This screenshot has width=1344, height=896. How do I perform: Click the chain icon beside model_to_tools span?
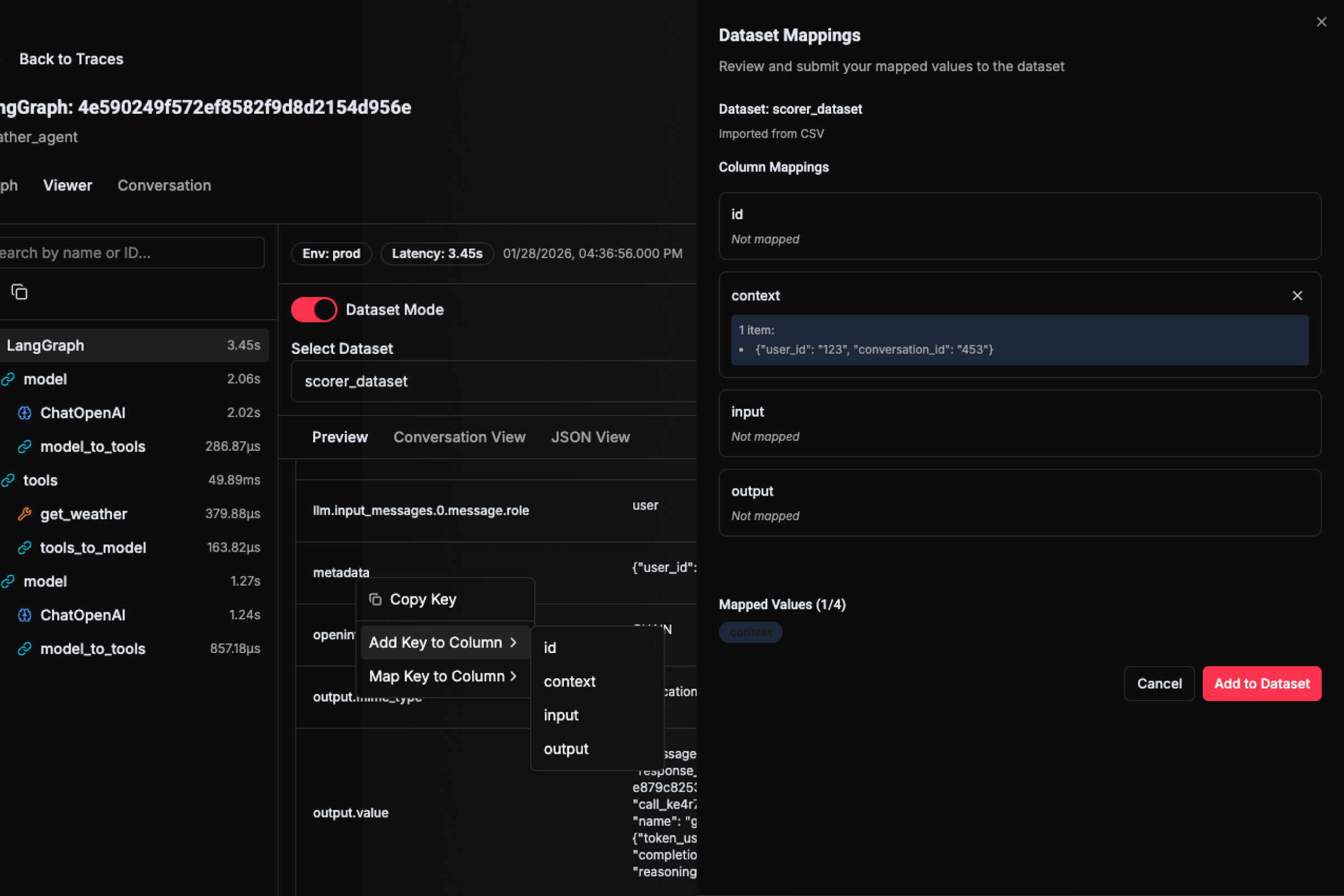[24, 446]
